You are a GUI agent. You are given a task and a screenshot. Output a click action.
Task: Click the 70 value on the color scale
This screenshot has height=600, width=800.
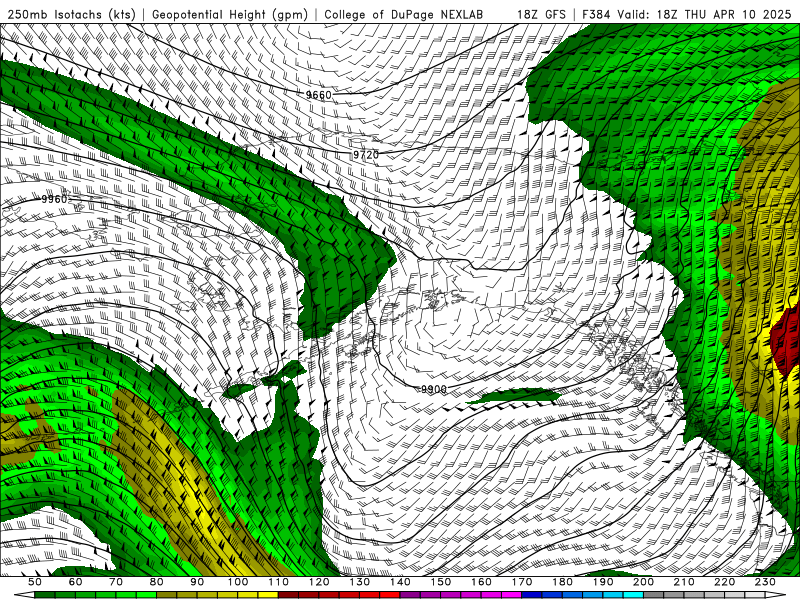[x=116, y=582]
